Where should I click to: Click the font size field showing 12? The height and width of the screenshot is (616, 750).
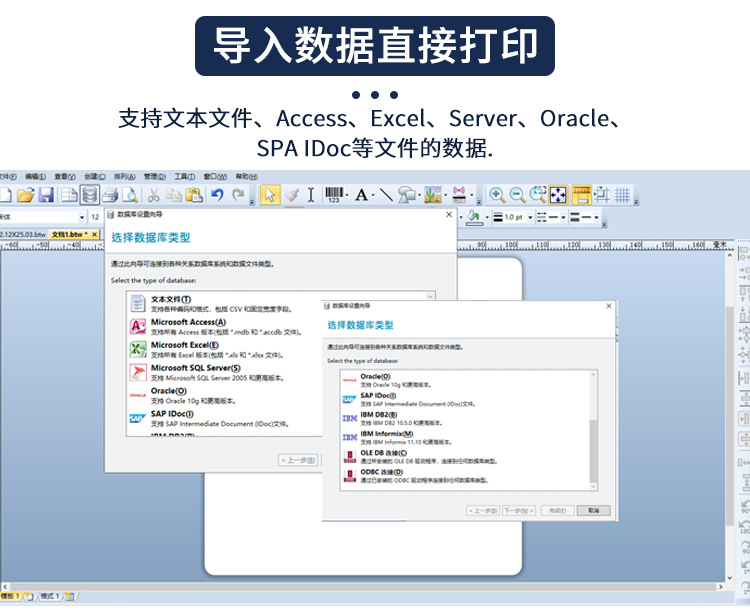tap(95, 217)
